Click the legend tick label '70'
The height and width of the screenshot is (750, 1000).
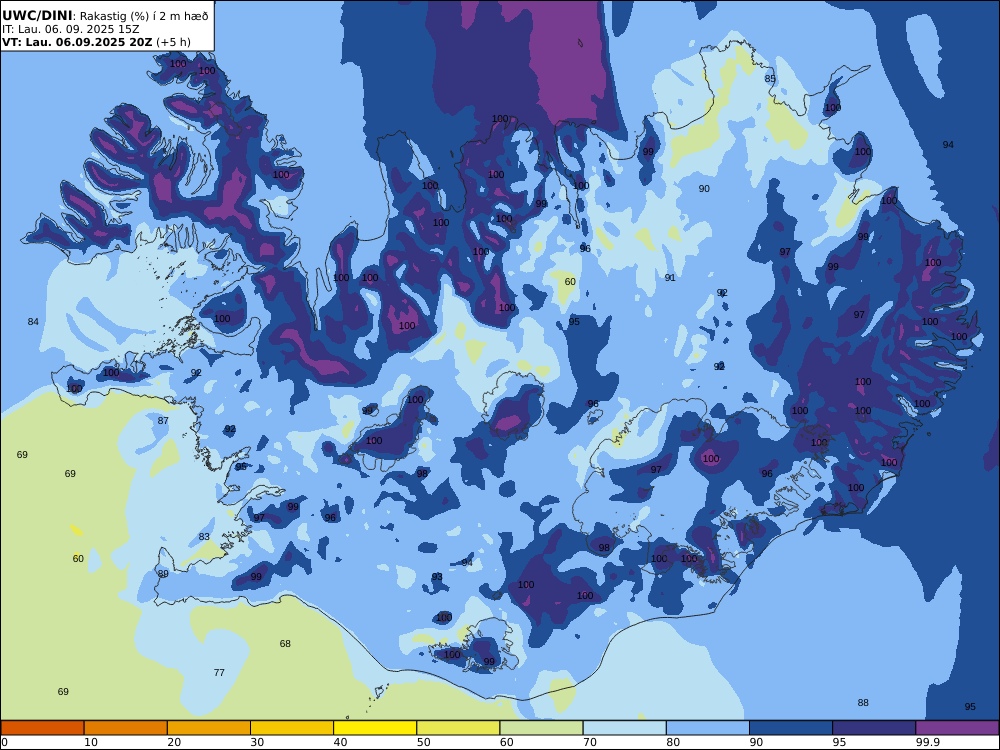point(590,742)
